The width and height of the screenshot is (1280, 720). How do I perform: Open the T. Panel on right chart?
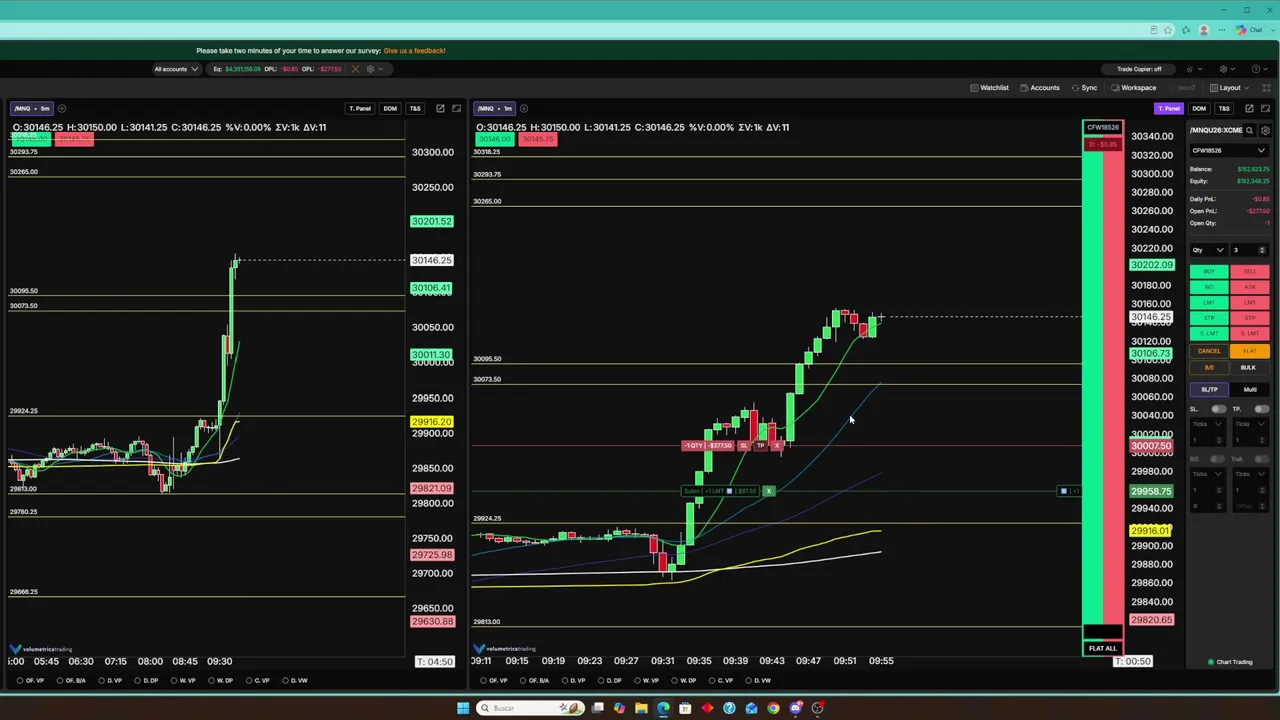(x=1168, y=108)
